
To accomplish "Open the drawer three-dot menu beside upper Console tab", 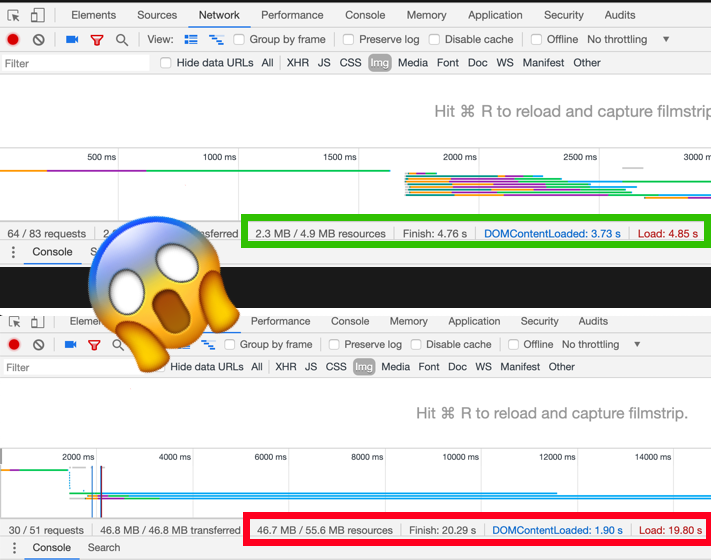I will coord(14,252).
